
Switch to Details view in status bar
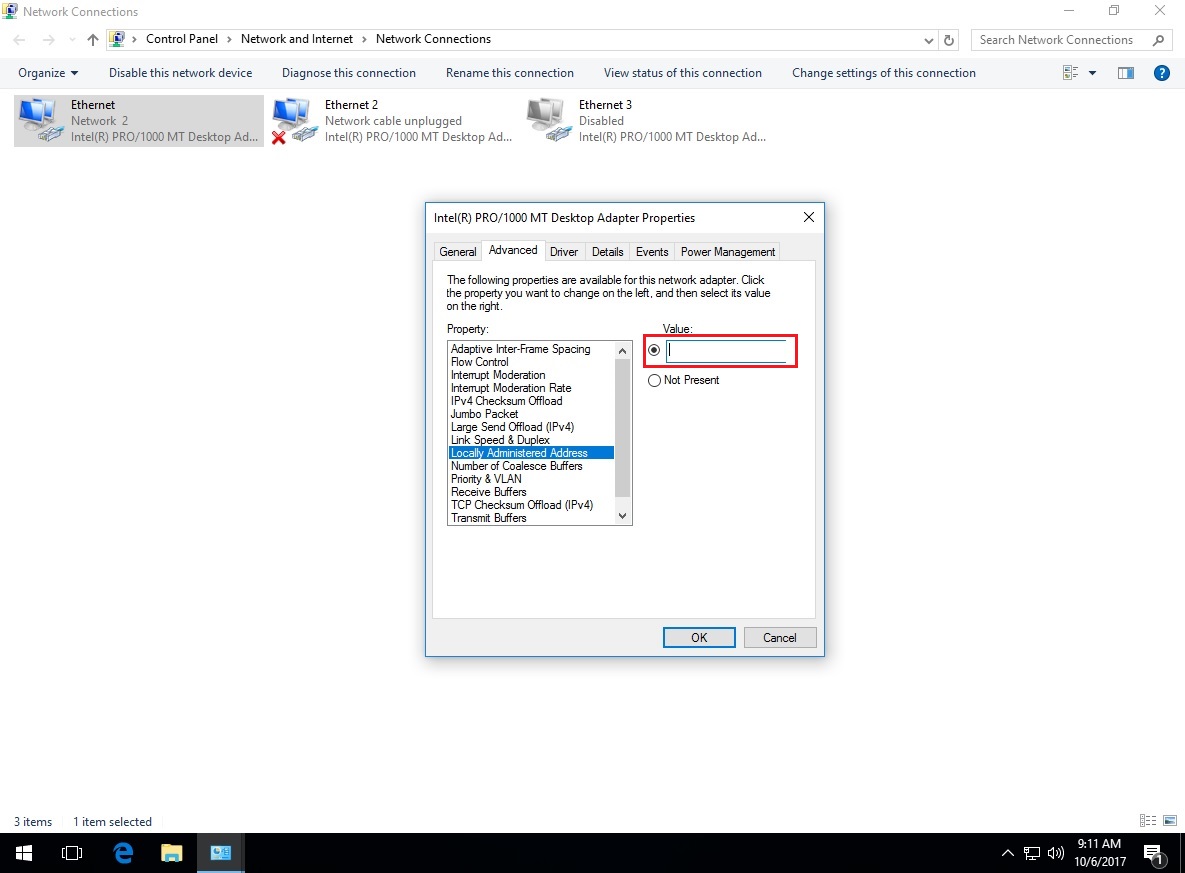pyautogui.click(x=1148, y=821)
